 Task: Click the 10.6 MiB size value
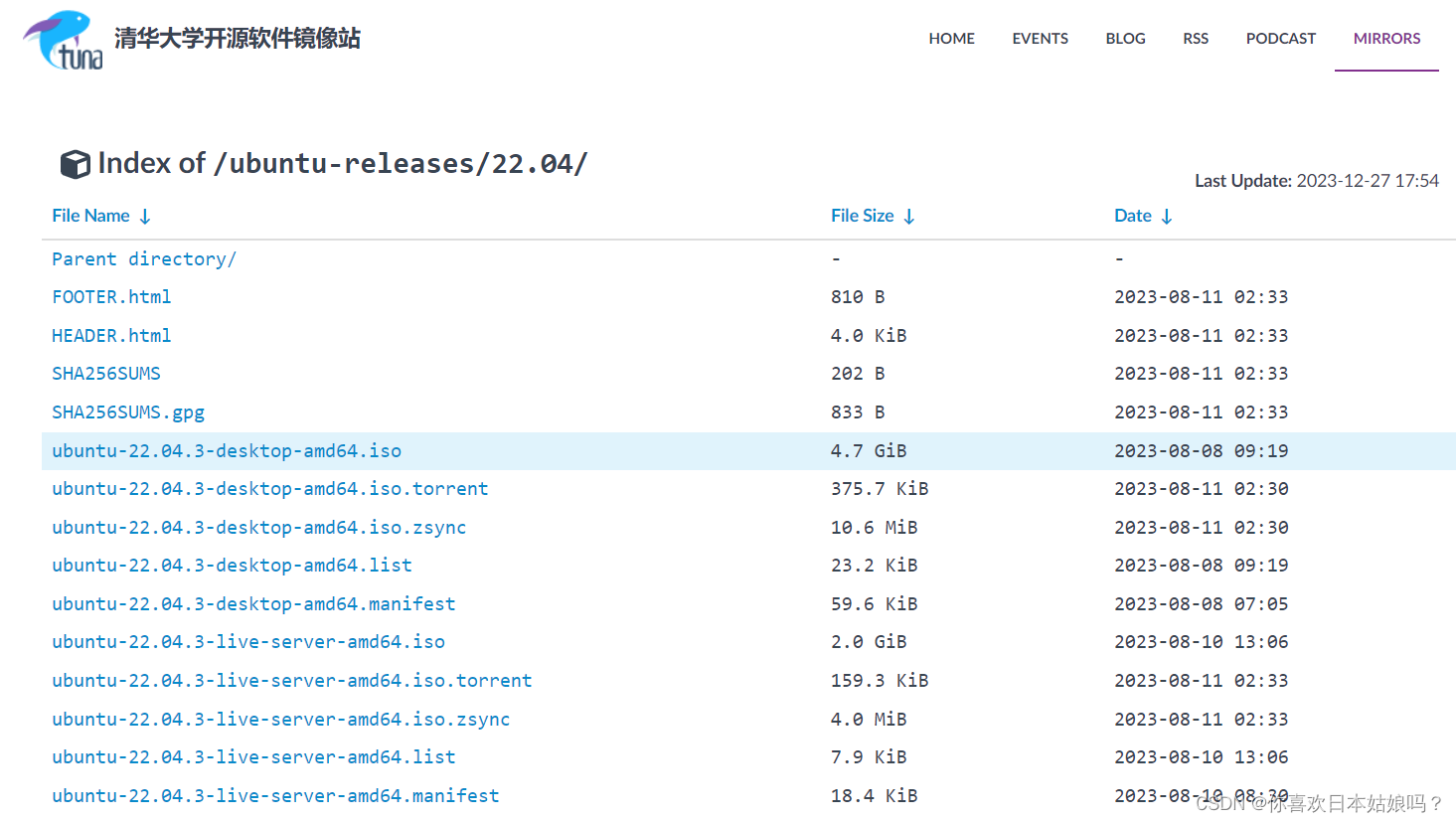[x=875, y=528]
